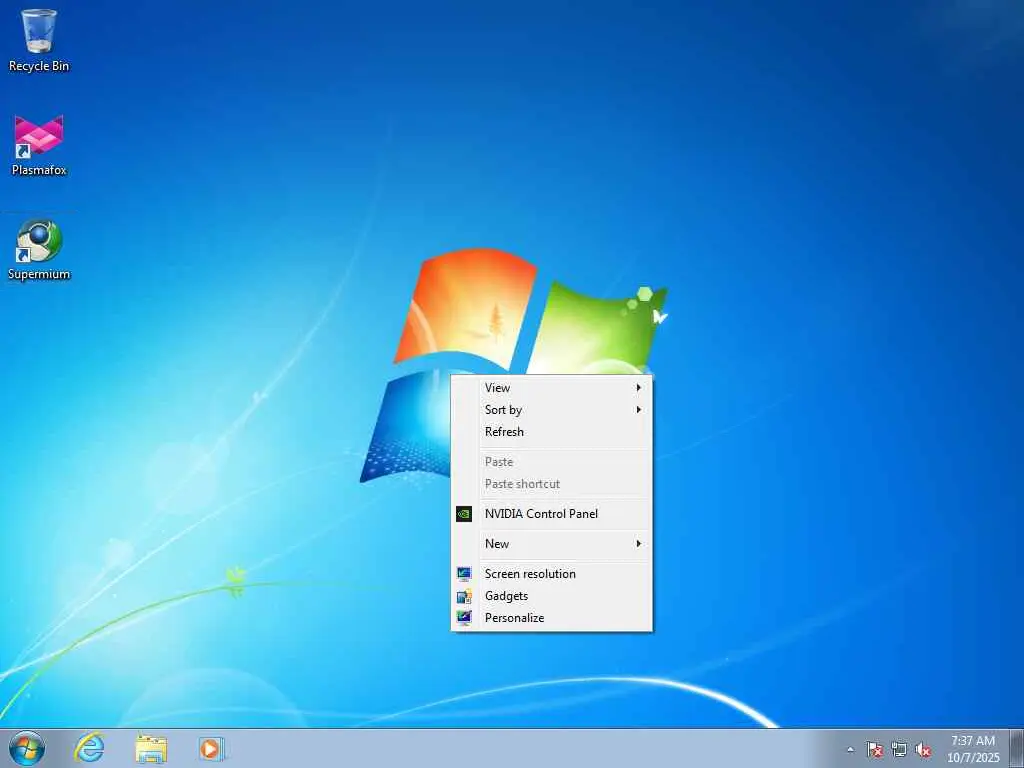Viewport: 1024px width, 768px height.
Task: Select the Plasmafox desktop shortcut
Action: pyautogui.click(x=39, y=145)
